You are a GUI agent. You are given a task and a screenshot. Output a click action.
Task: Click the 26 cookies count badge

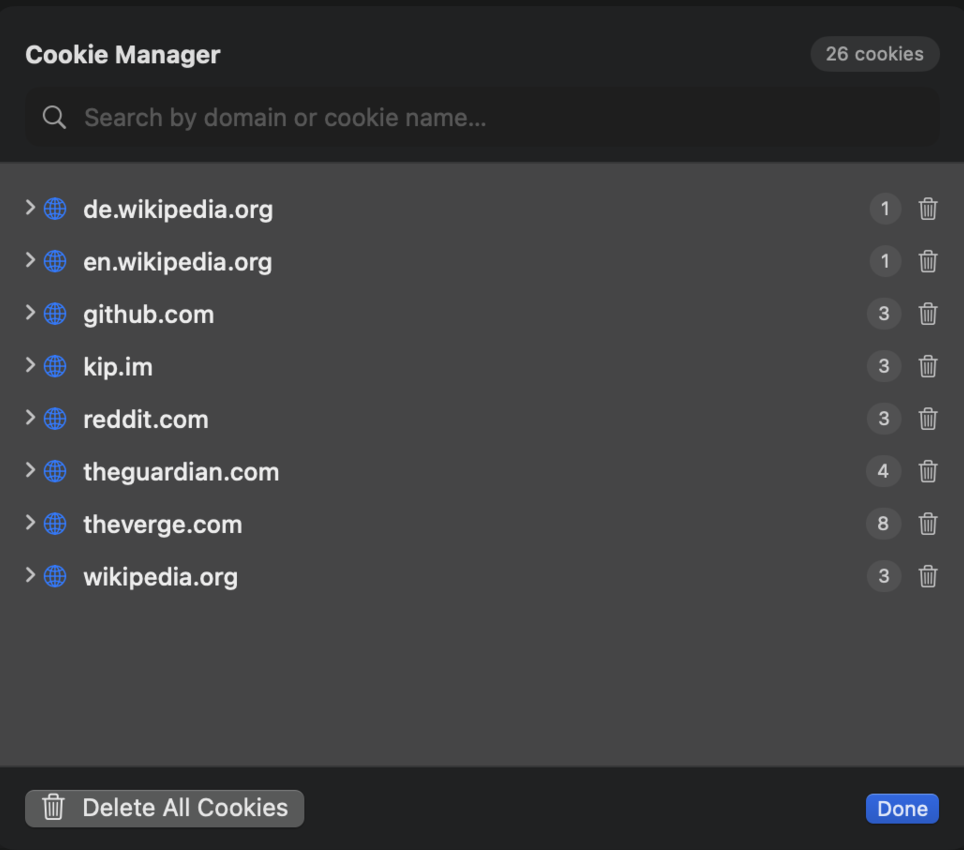coord(874,54)
